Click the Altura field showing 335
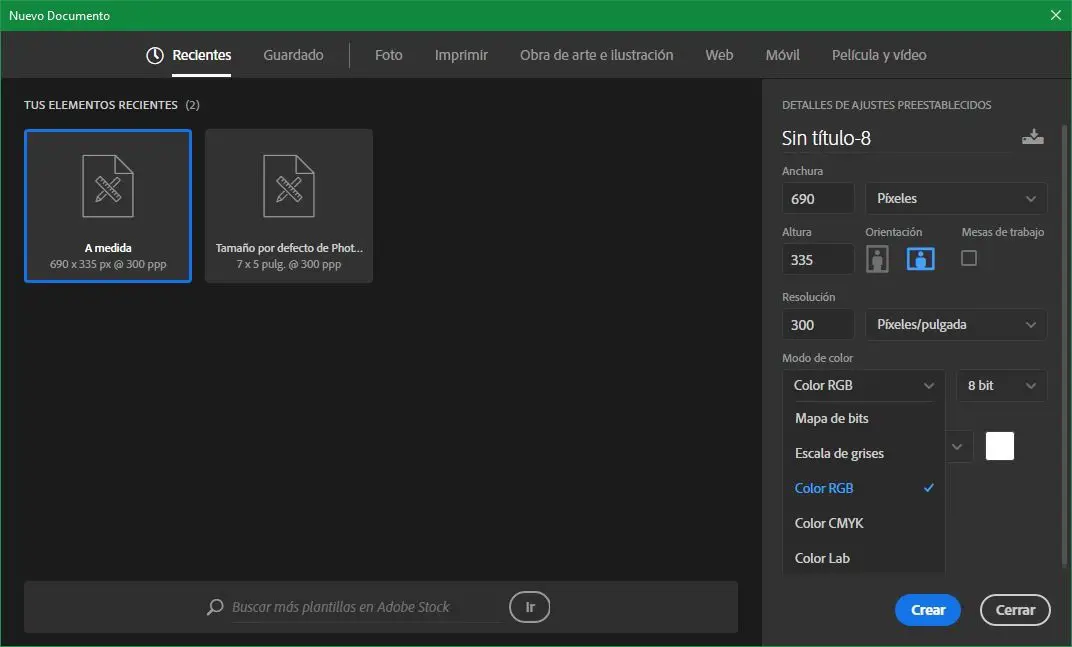The height and width of the screenshot is (647, 1072). point(818,259)
